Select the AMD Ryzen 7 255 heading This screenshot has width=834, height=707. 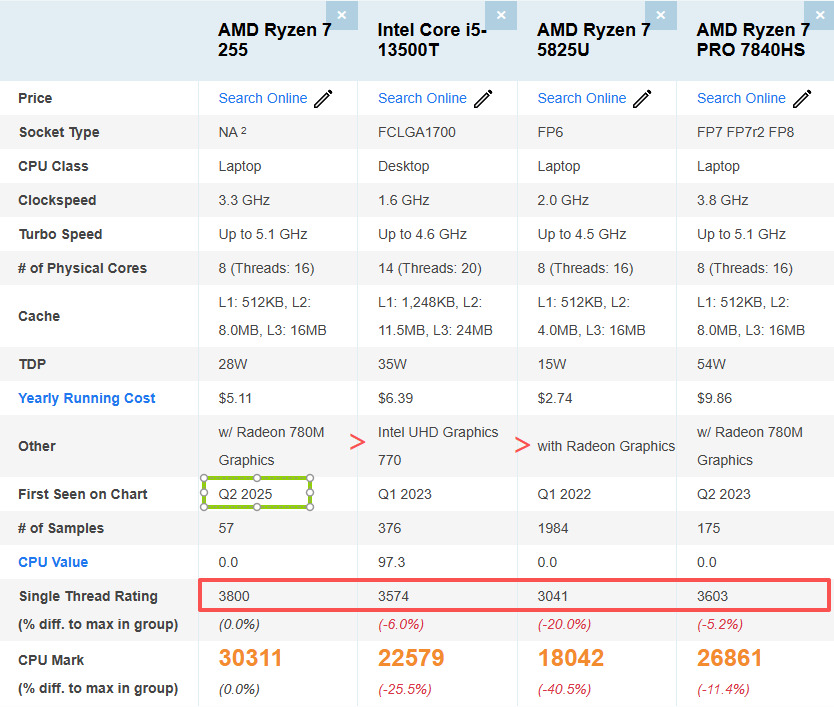274,39
